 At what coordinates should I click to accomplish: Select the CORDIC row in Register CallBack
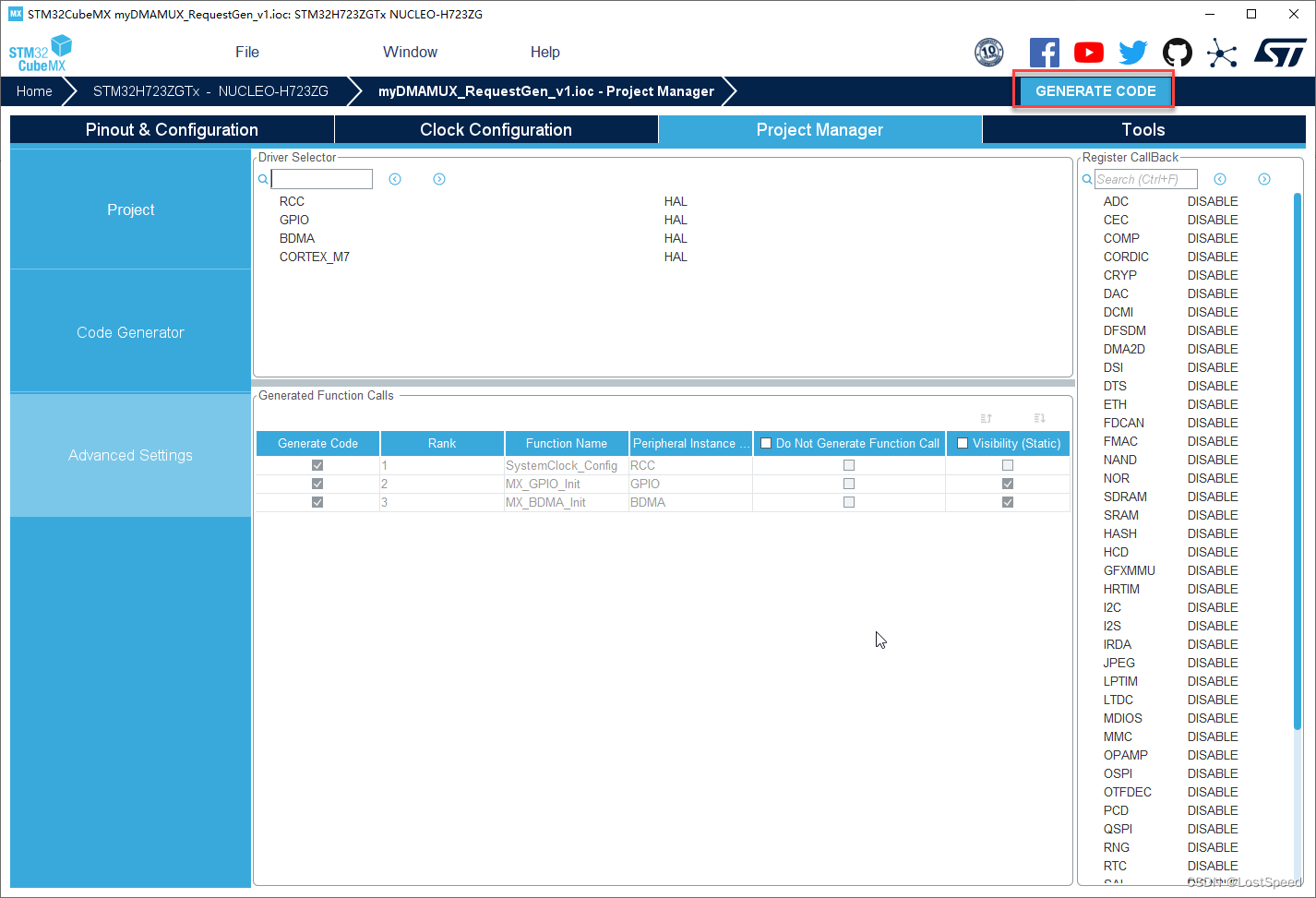point(1172,257)
